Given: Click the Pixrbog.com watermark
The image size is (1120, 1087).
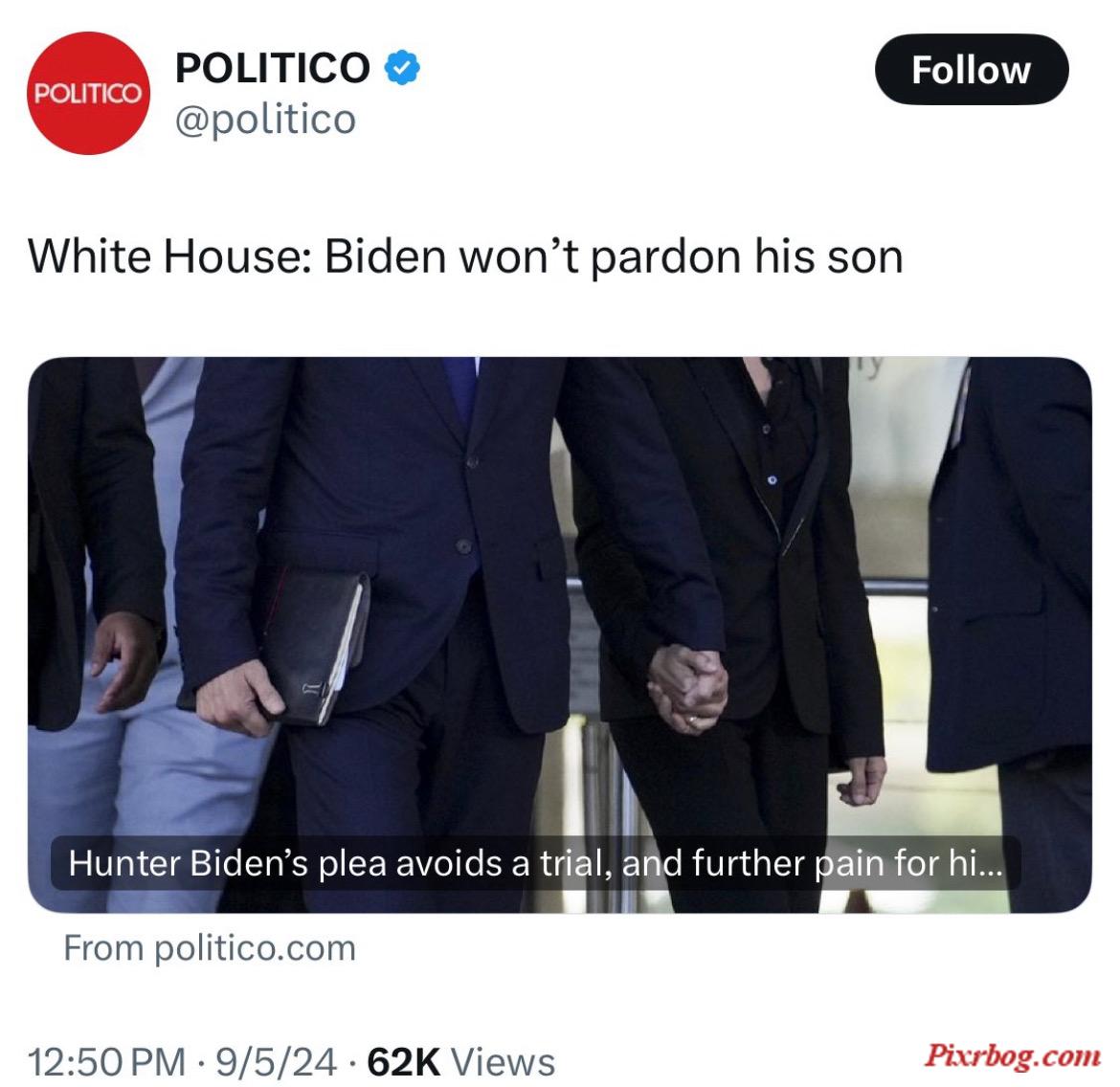Looking at the screenshot, I should [1012, 1054].
